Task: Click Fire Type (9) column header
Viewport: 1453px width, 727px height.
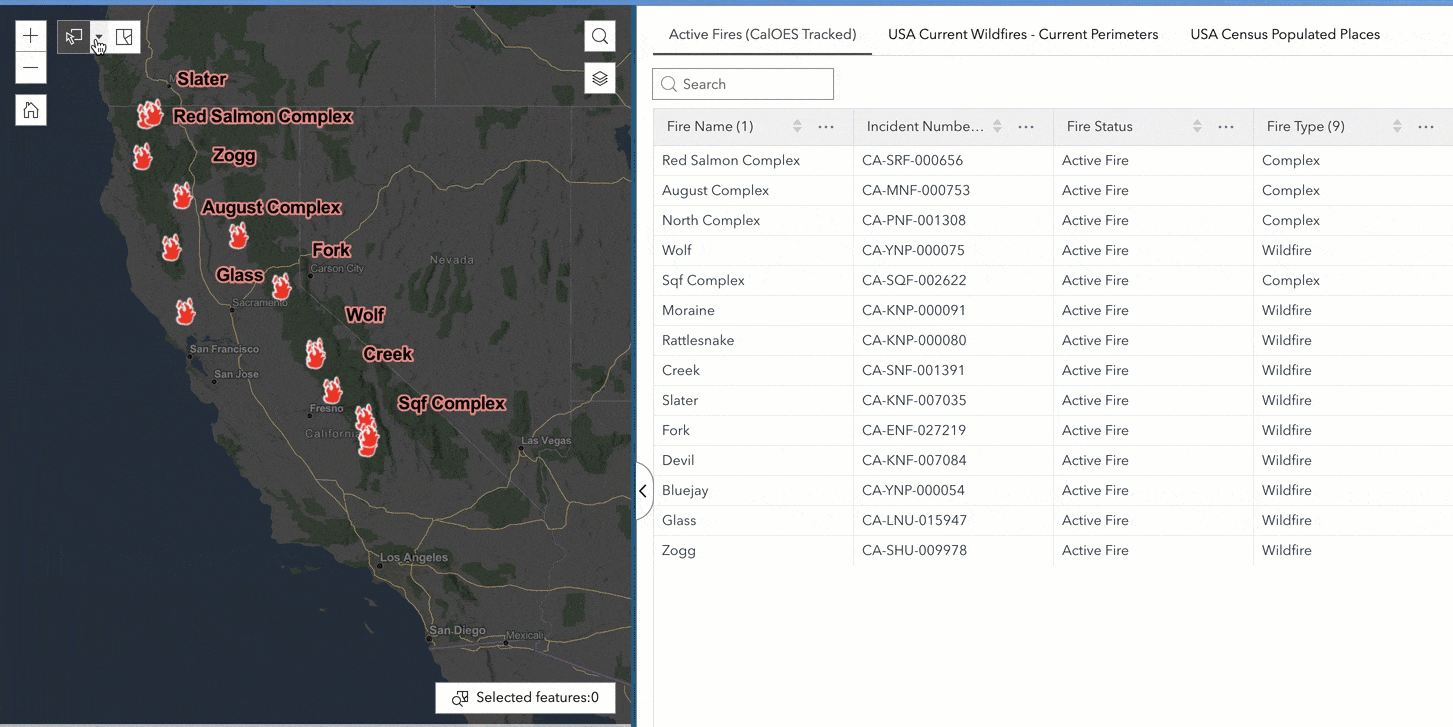Action: pos(1305,127)
